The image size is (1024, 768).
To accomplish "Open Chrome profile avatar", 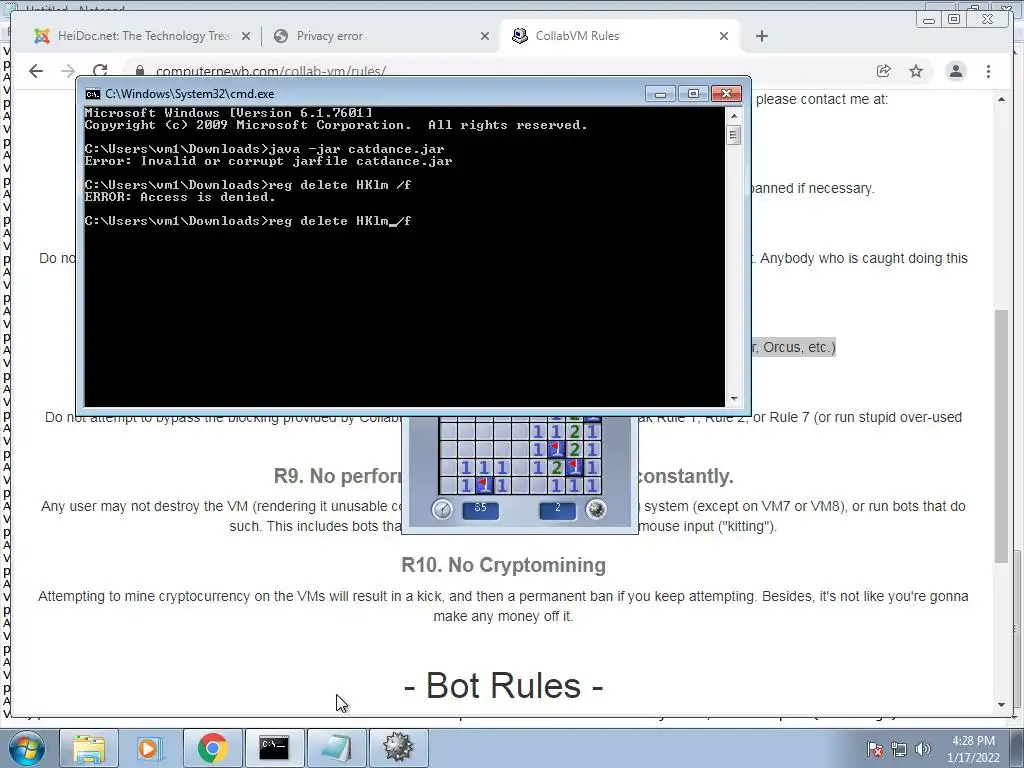I will (955, 71).
